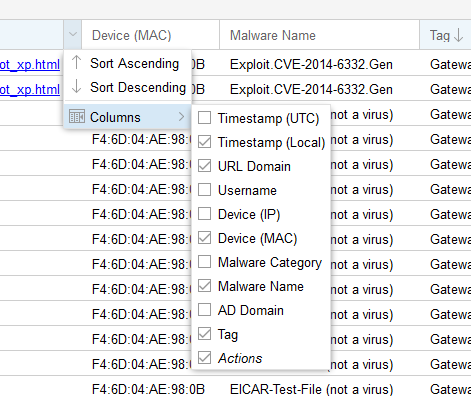
Task: Choose Sort Ascending from the menu
Action: pyautogui.click(x=127, y=63)
